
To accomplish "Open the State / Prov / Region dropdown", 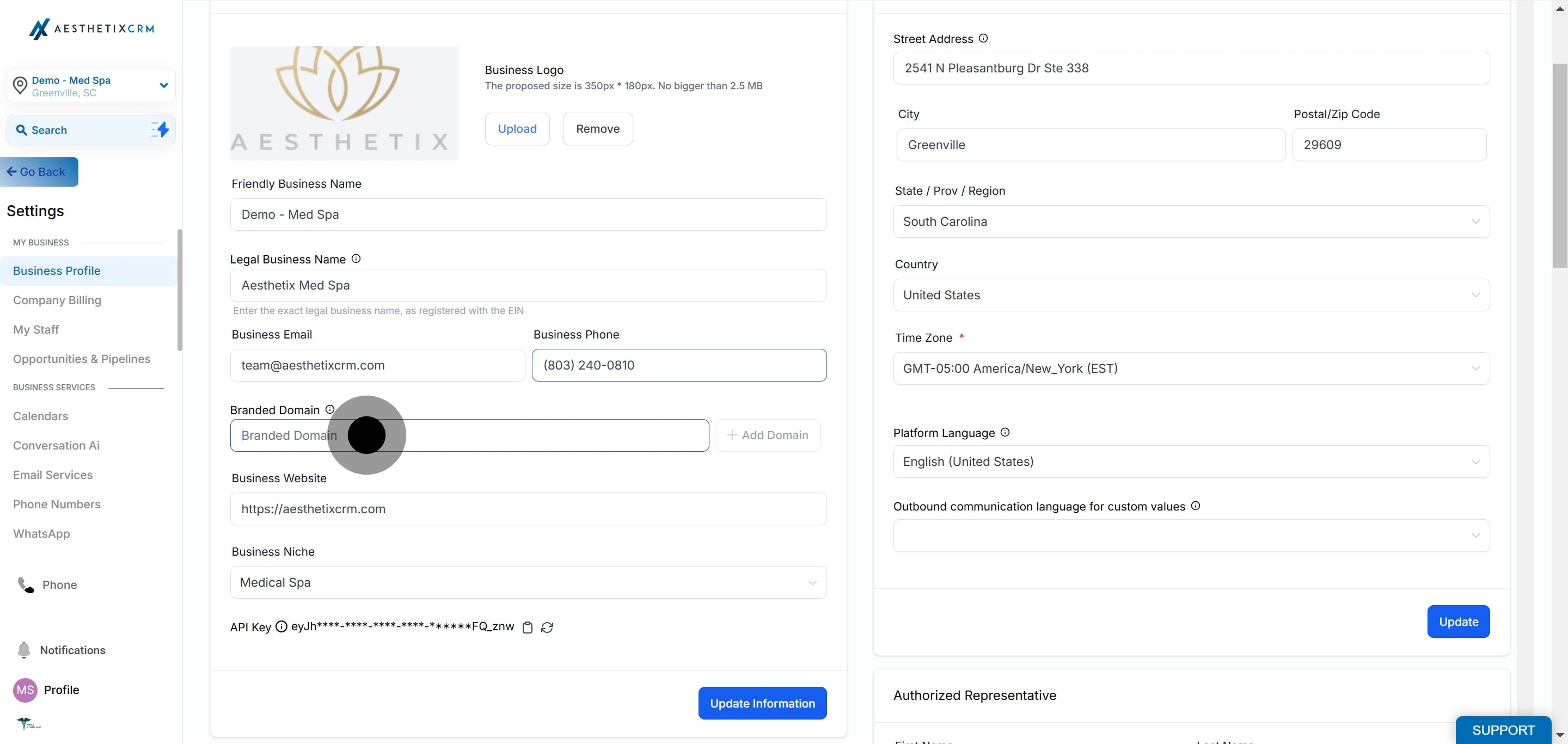I will (1191, 222).
